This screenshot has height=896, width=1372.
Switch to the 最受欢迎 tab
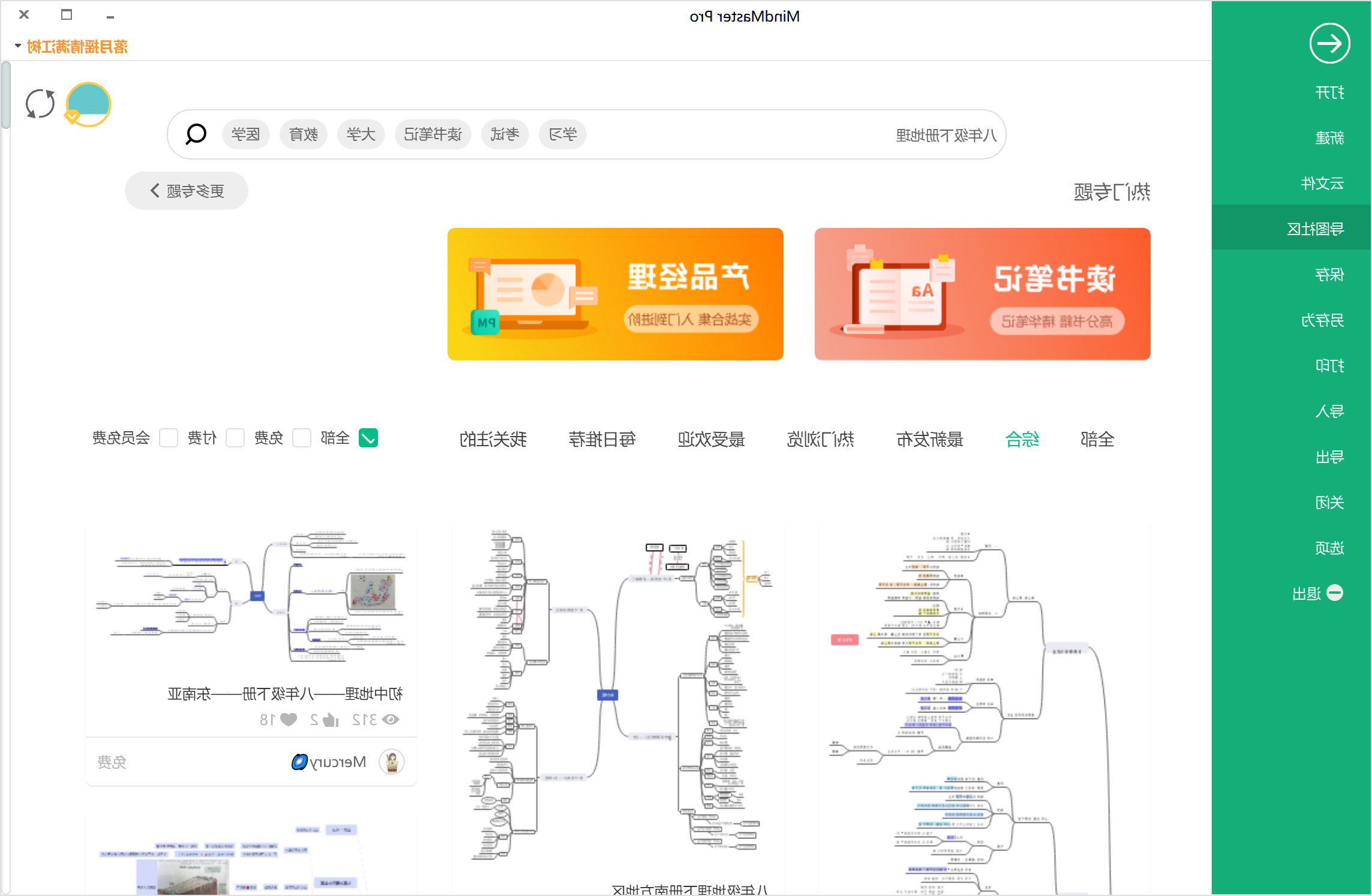[711, 440]
